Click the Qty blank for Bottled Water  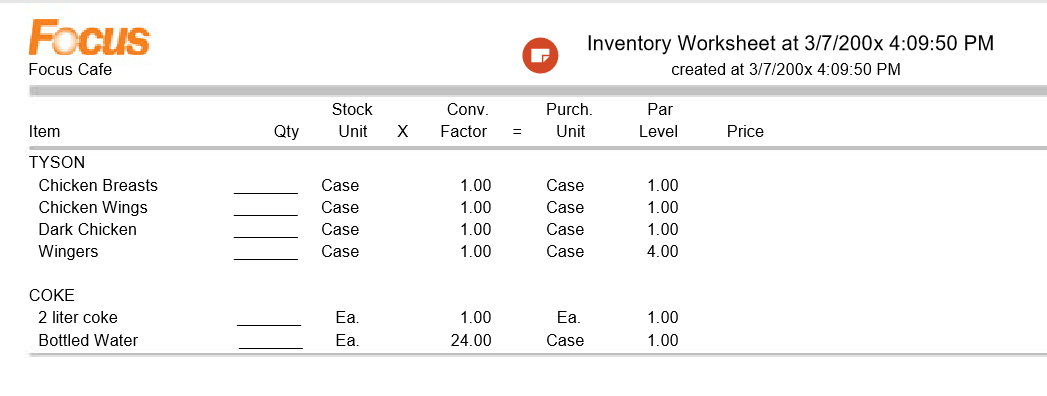[271, 341]
